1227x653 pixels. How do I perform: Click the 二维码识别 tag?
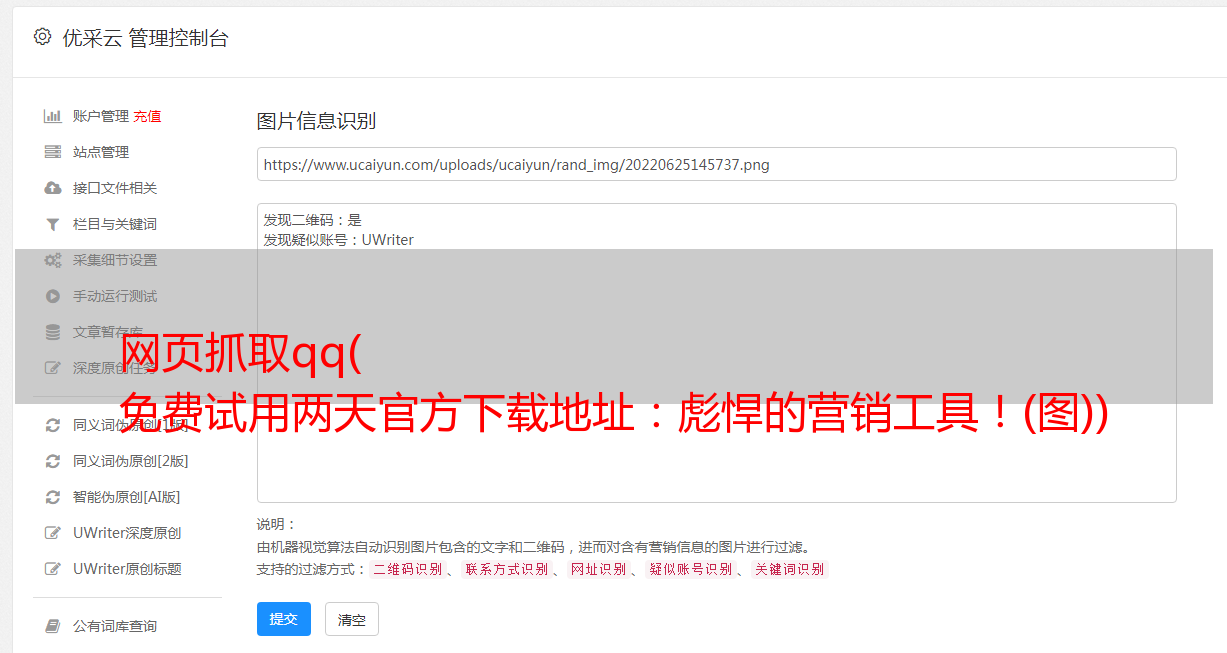pos(407,569)
